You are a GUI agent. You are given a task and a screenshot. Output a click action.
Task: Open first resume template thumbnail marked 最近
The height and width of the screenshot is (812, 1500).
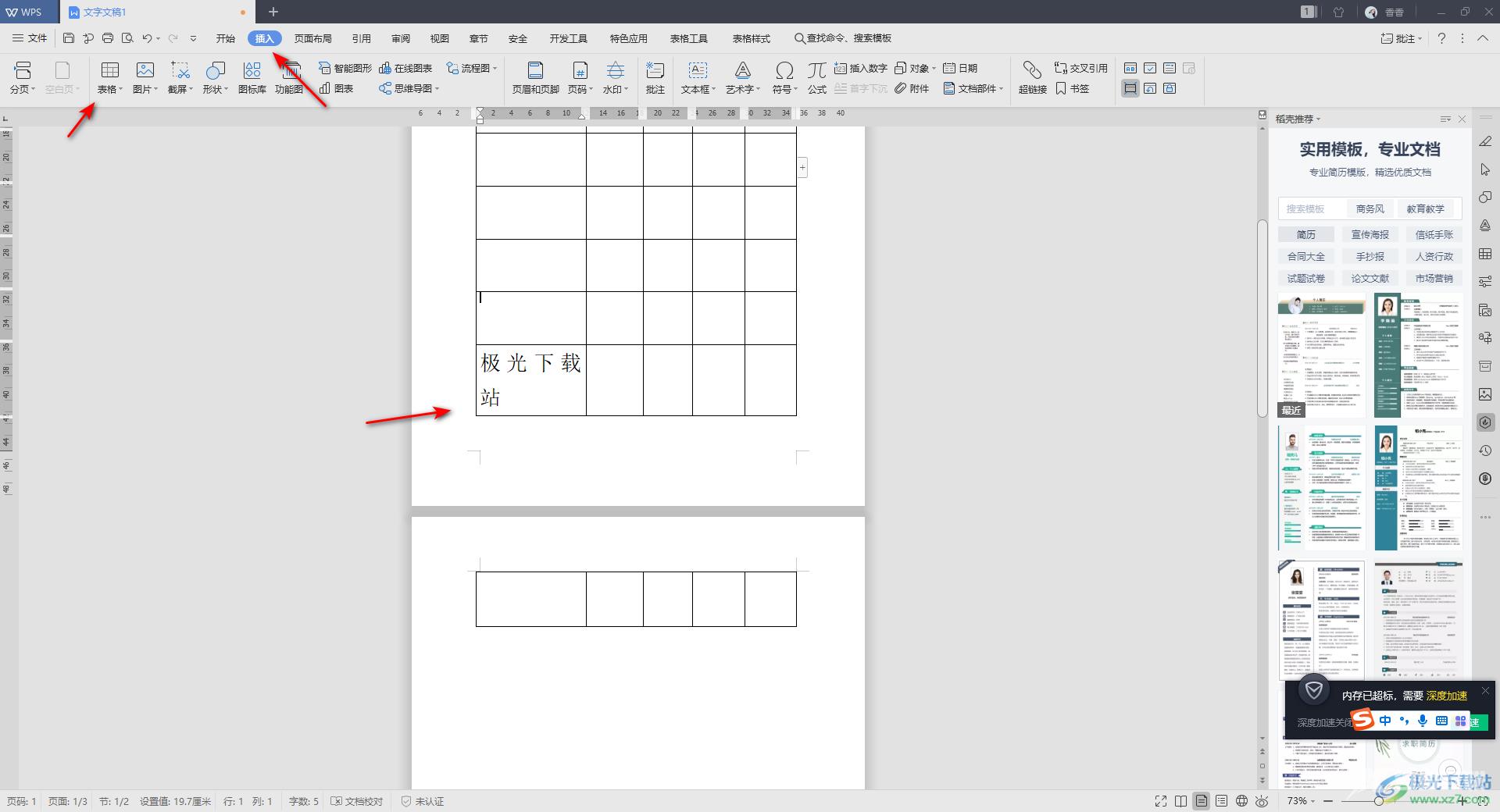pos(1322,355)
